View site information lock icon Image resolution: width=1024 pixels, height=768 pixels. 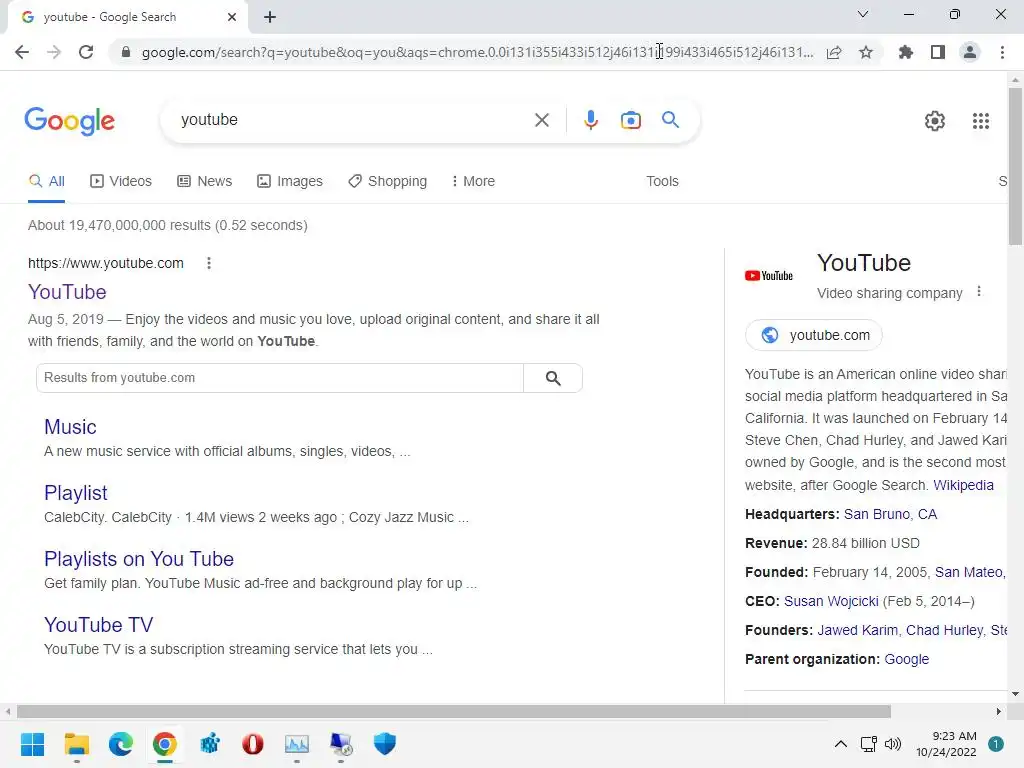point(126,52)
